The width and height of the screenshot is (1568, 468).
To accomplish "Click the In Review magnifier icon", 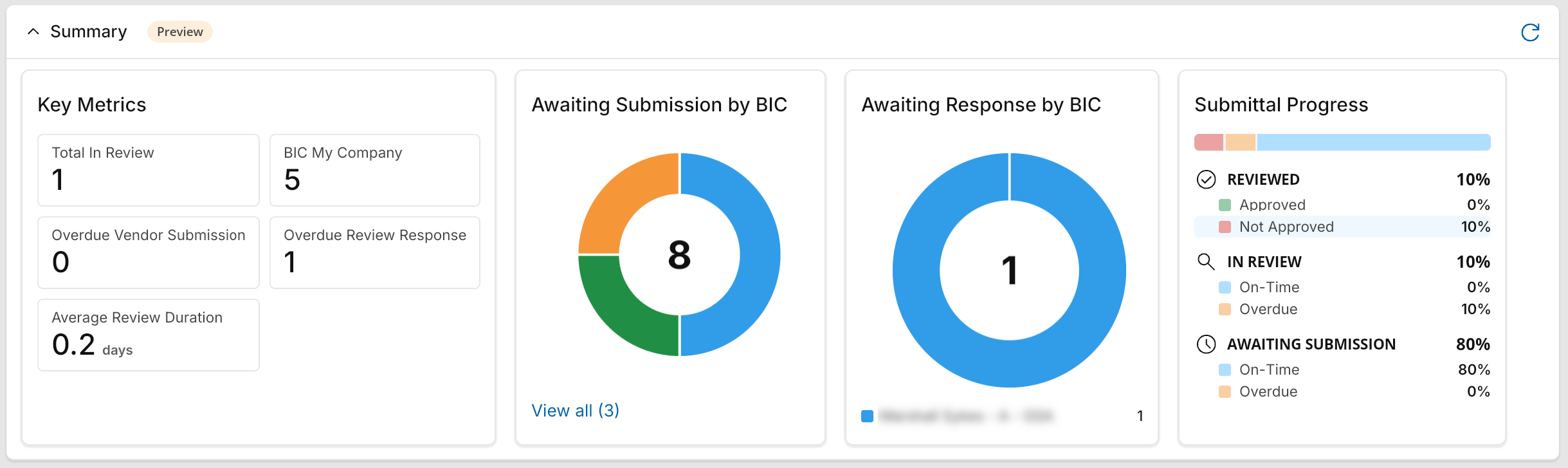I will [x=1206, y=262].
